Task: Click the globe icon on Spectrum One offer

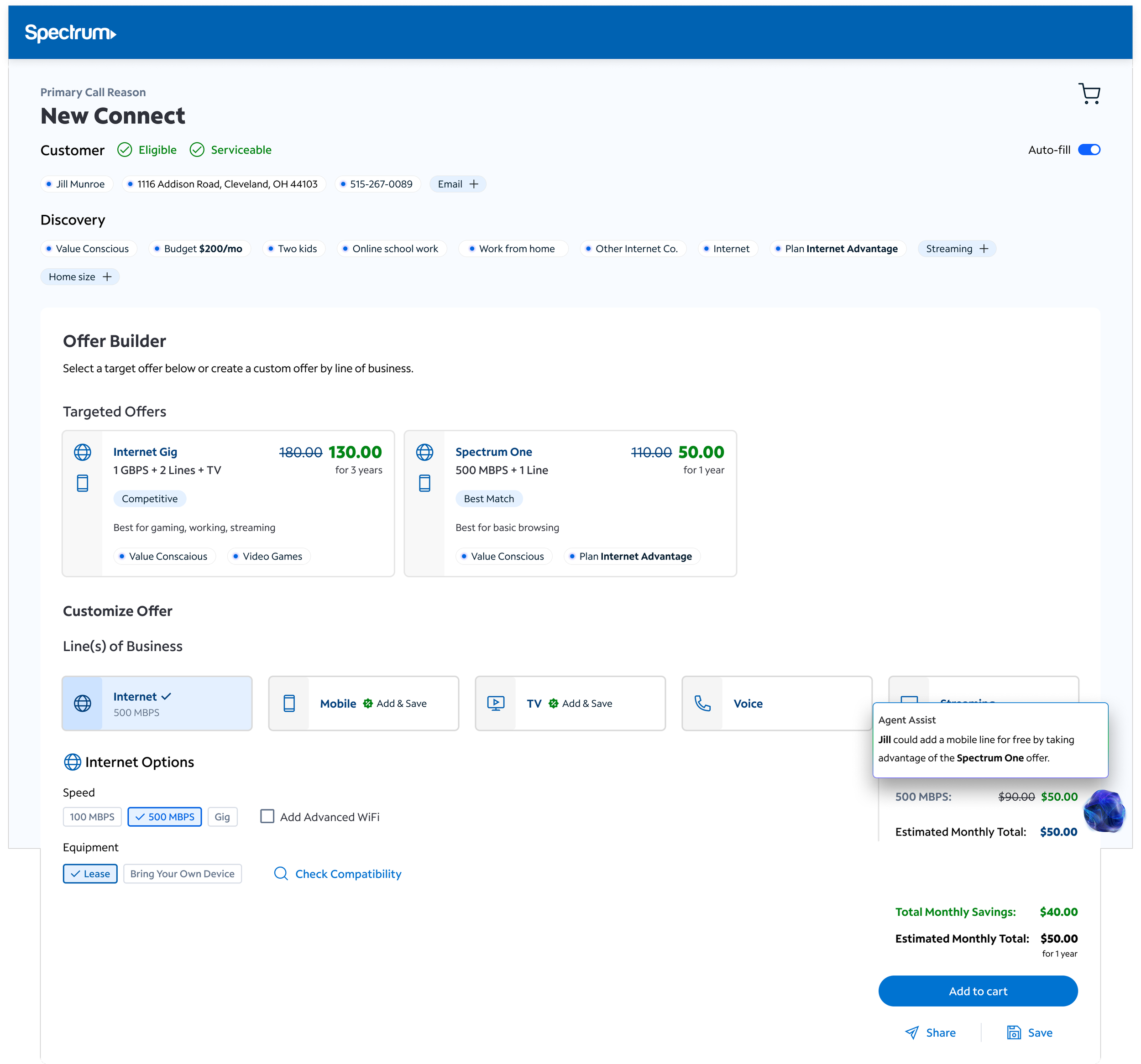Action: point(425,452)
